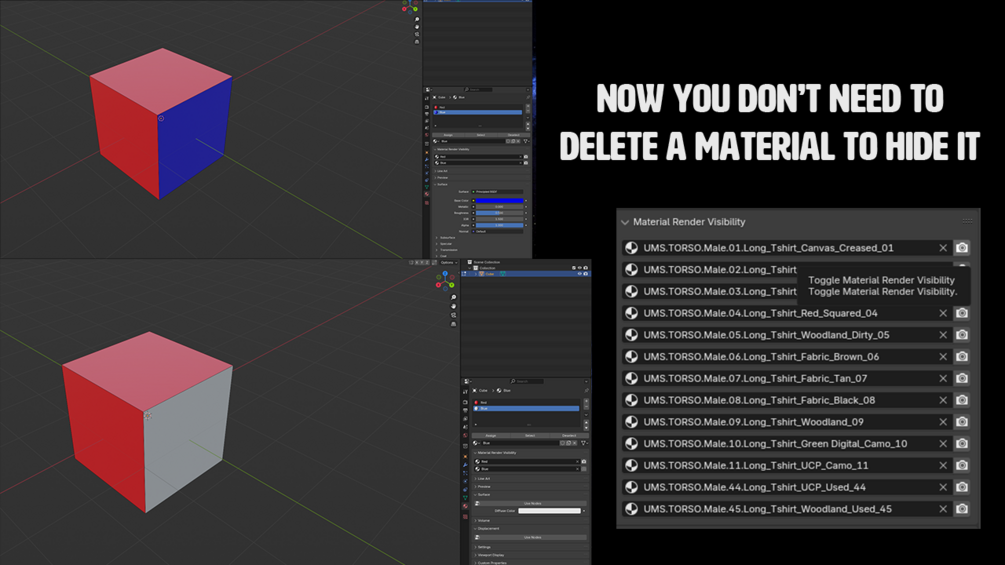This screenshot has width=1005, height=565.
Task: Open Options dropdown in bottom viewport header
Action: click(449, 263)
